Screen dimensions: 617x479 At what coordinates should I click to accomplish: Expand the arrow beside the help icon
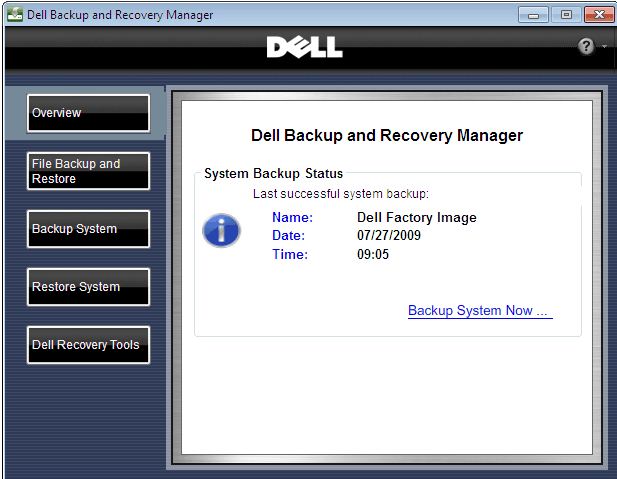click(604, 46)
